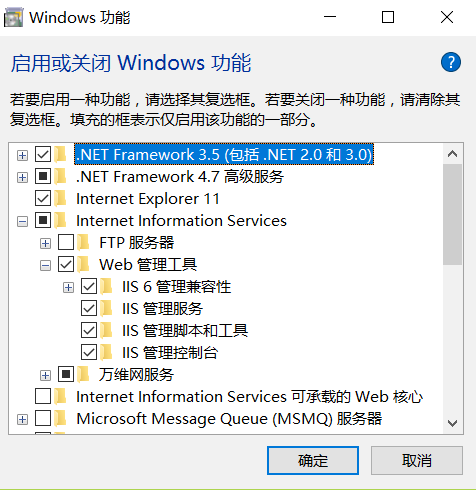
Task: Click the blue help question mark icon
Action: 451,62
